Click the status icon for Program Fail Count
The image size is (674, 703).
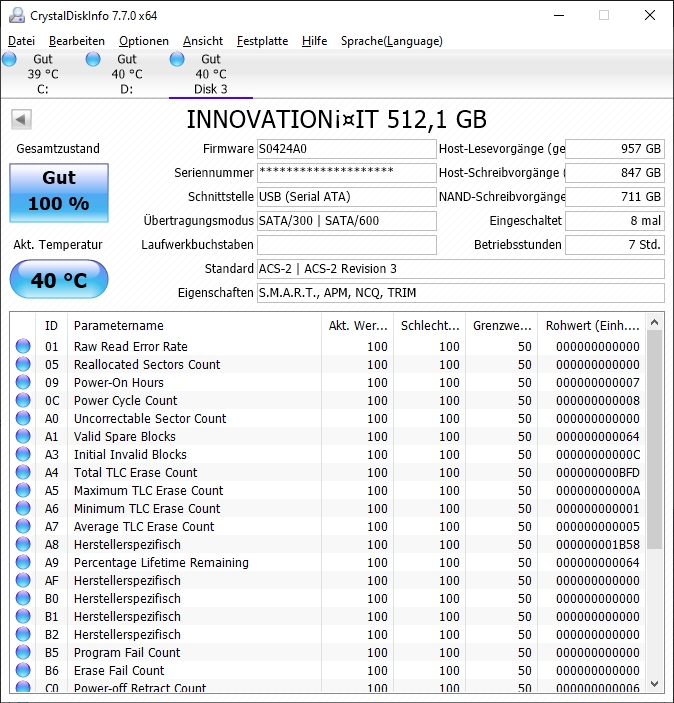coord(23,652)
